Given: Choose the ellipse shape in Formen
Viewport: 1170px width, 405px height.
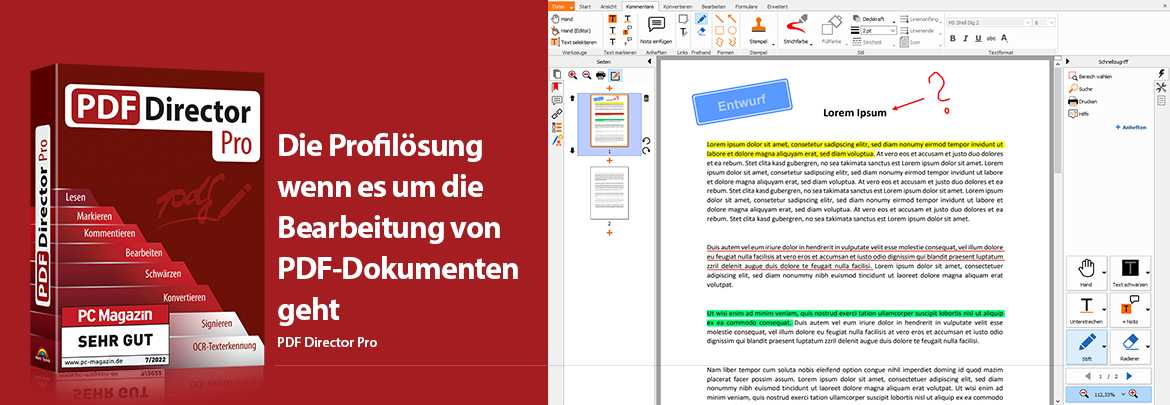Looking at the screenshot, I should click(733, 31).
